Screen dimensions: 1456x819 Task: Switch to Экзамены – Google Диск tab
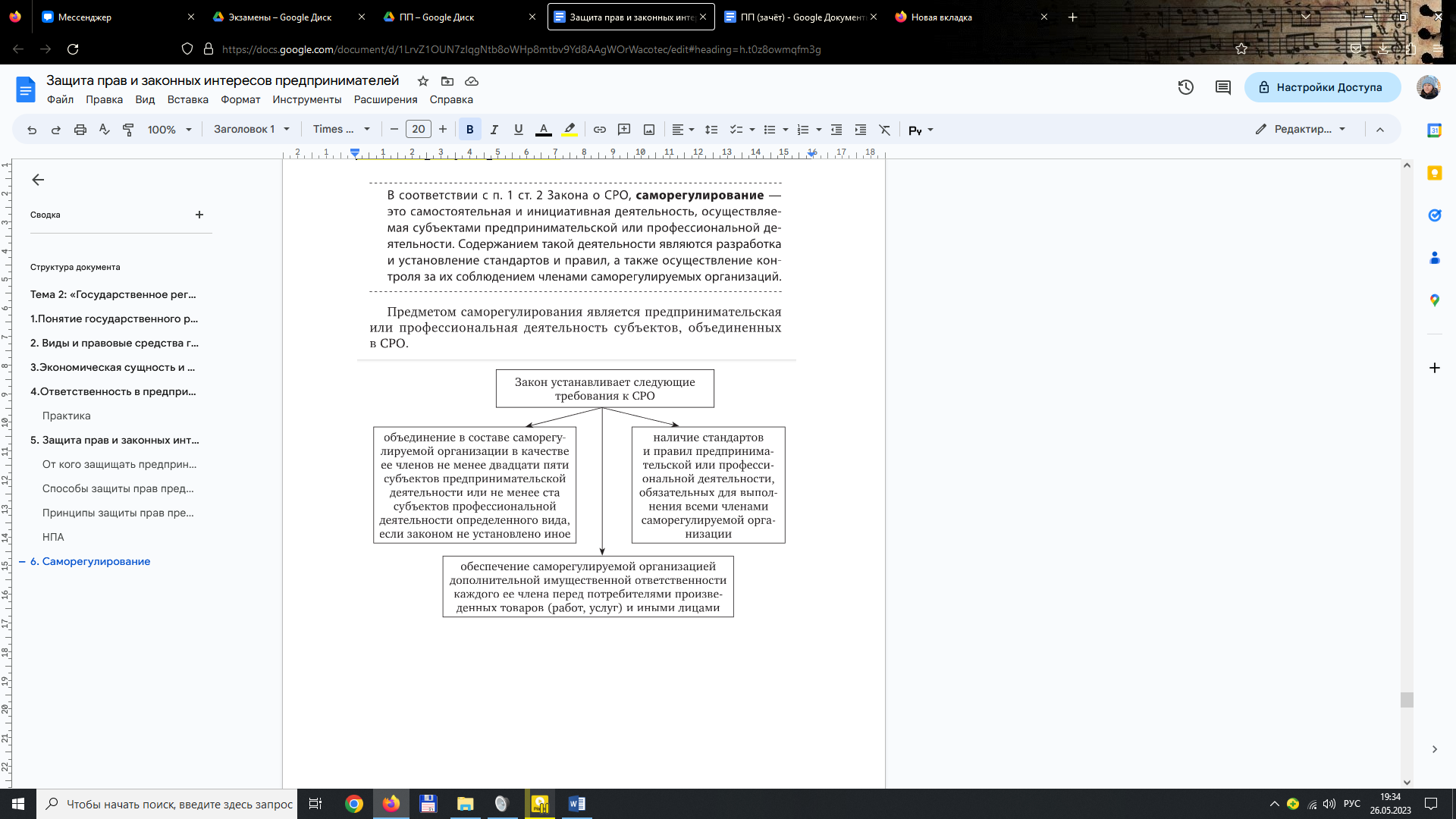(x=279, y=17)
